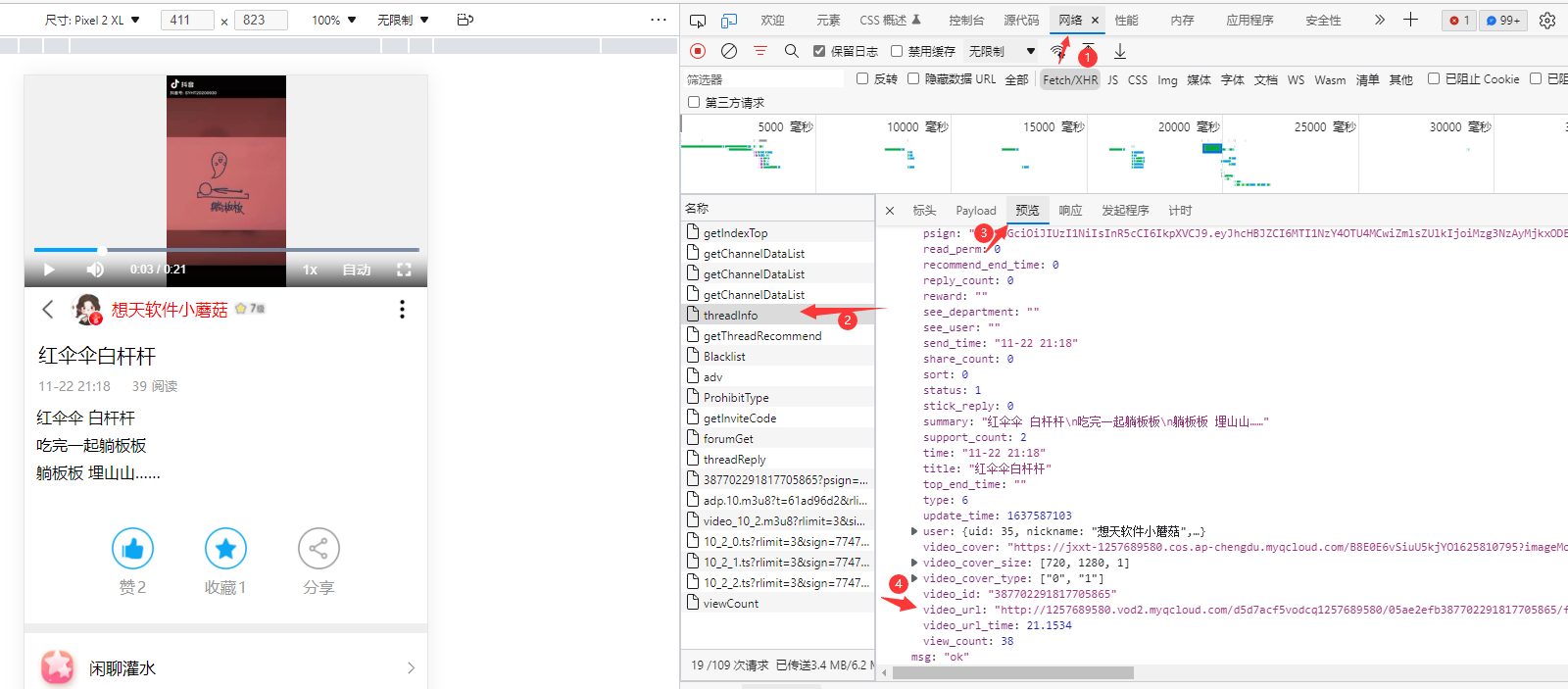Viewport: 1568px width, 689px height.
Task: Switch to the 源代码 tab
Action: tap(1021, 20)
